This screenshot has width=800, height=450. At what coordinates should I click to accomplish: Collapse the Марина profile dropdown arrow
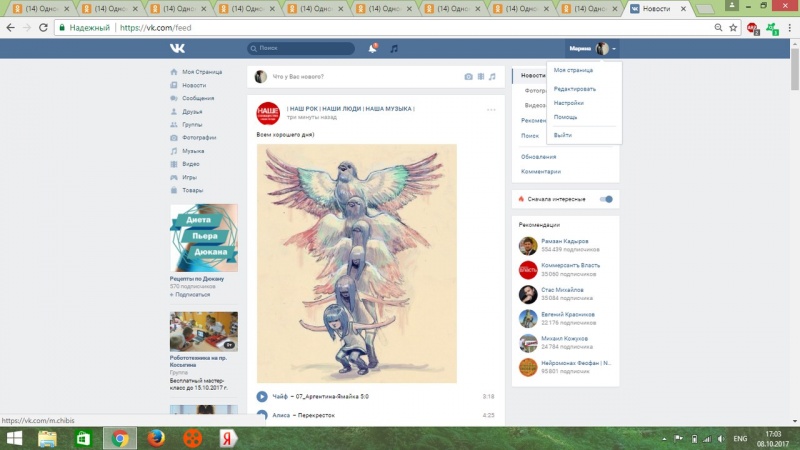(614, 49)
